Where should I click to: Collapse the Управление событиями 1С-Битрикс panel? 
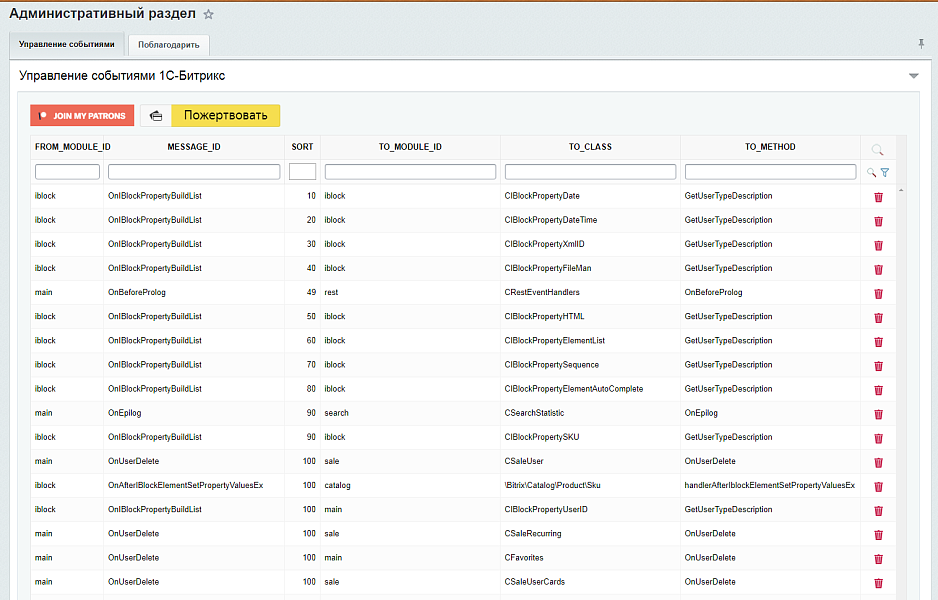point(913,76)
